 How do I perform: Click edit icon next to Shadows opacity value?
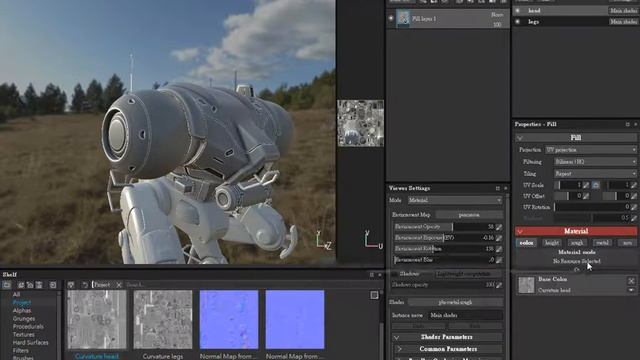tap(499, 285)
